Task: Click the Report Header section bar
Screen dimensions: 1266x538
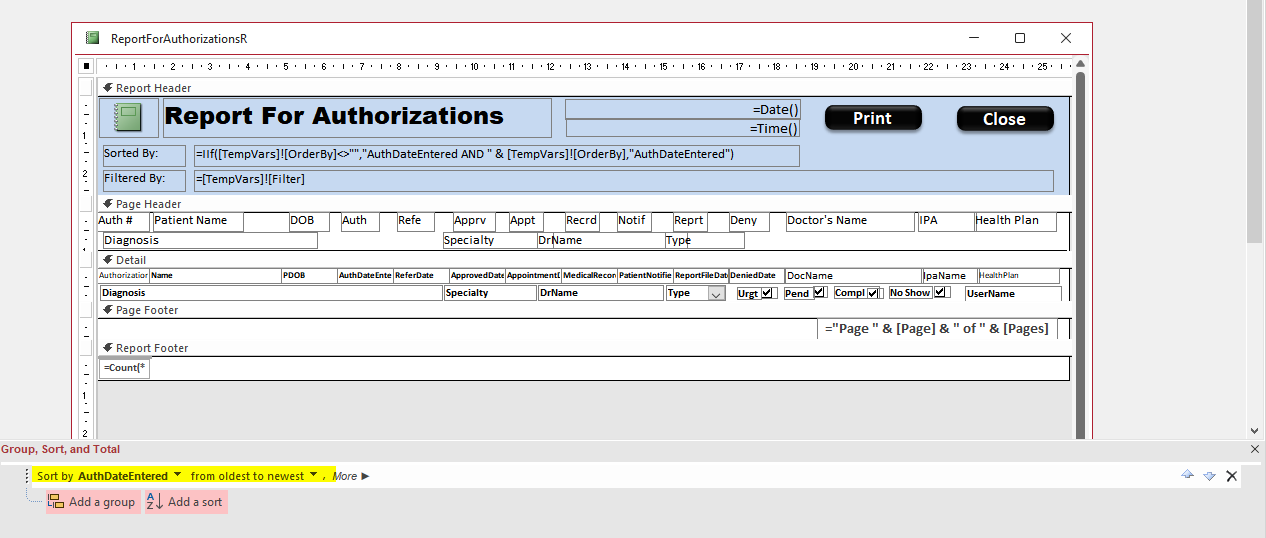Action: [x=584, y=88]
